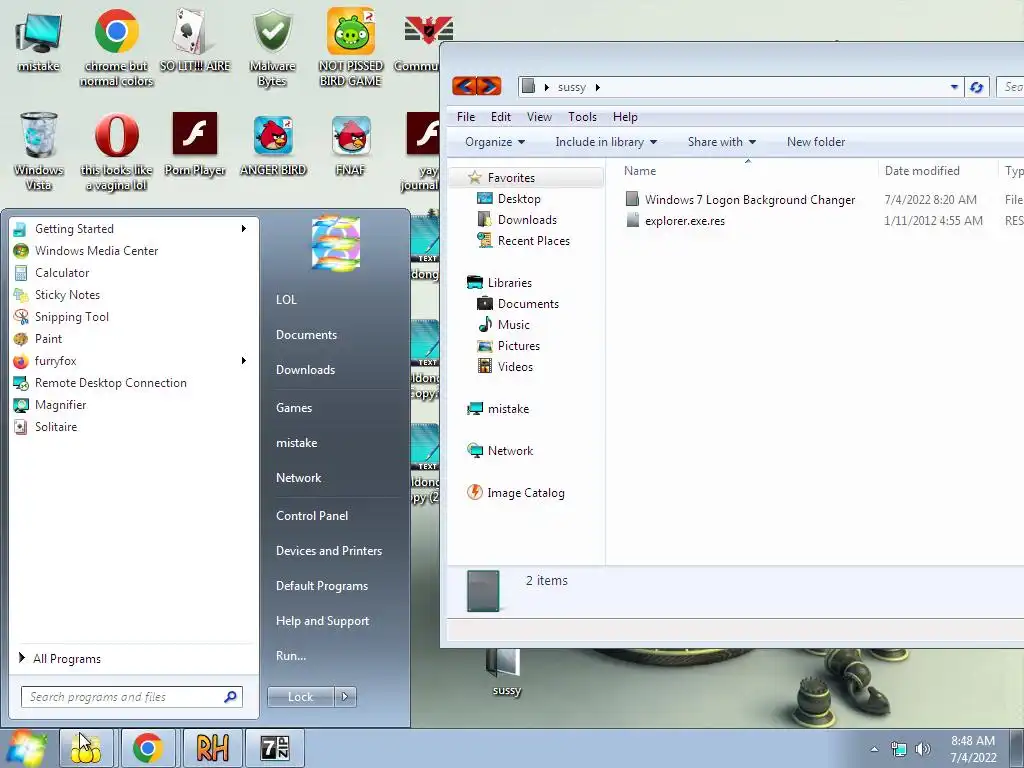This screenshot has height=768, width=1024.
Task: Click the Lock button in Start menu
Action: tap(300, 697)
